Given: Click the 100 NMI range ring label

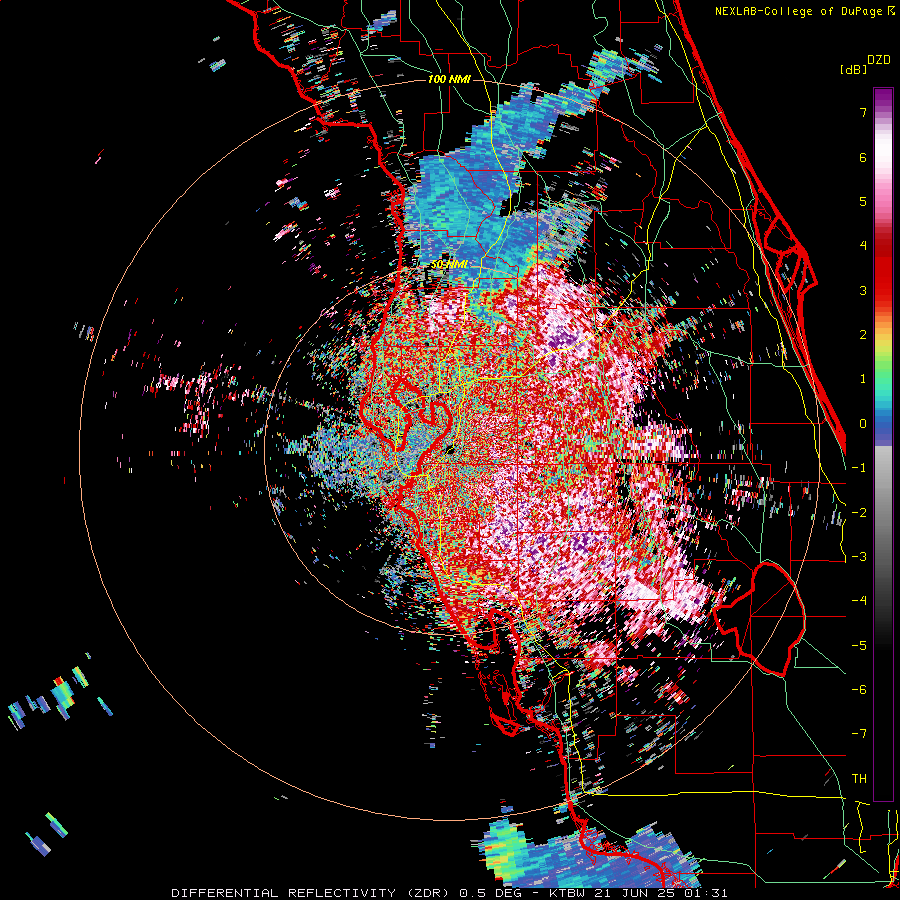Looking at the screenshot, I should (x=449, y=79).
